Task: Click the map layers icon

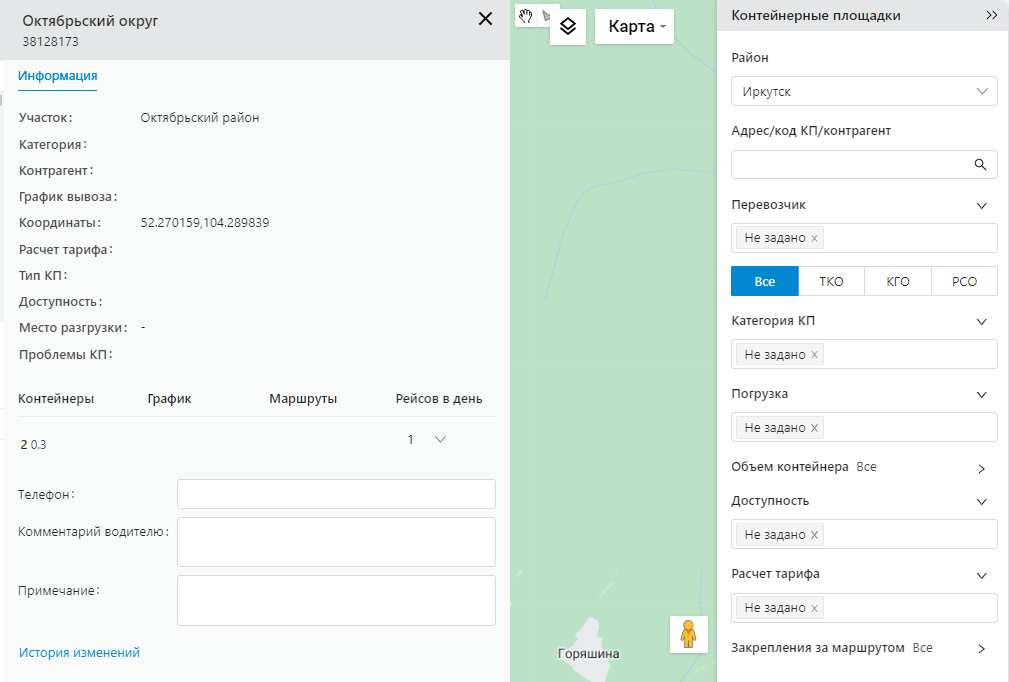Action: [x=567, y=26]
